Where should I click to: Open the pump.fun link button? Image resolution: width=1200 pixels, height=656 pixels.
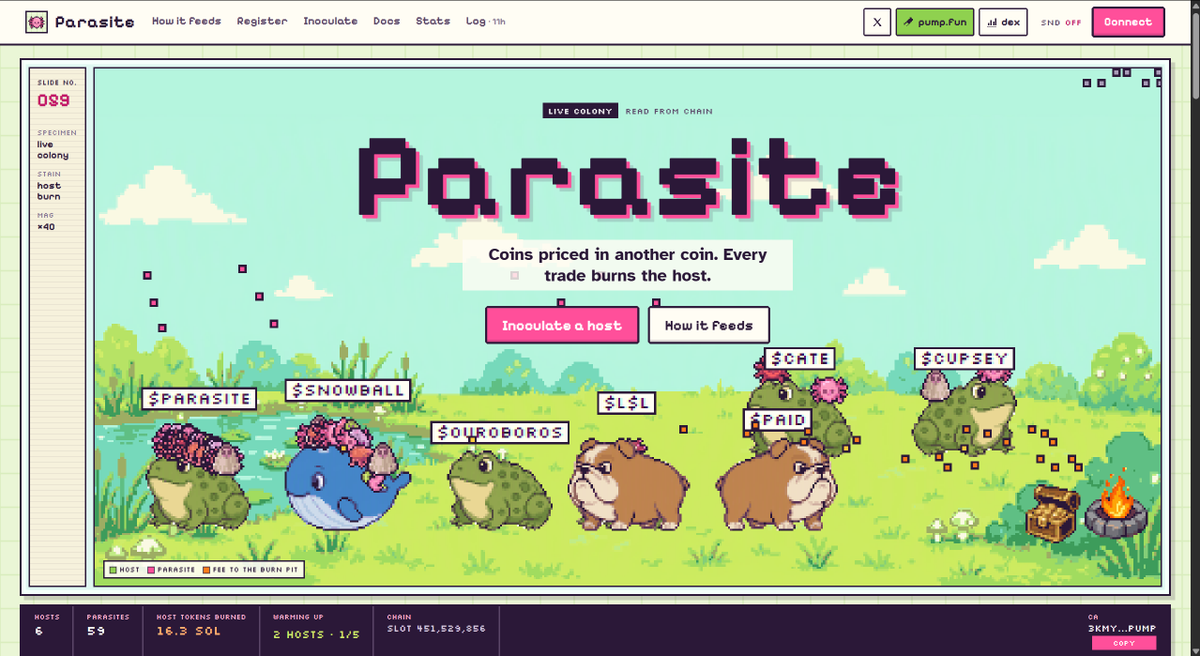click(x=934, y=21)
